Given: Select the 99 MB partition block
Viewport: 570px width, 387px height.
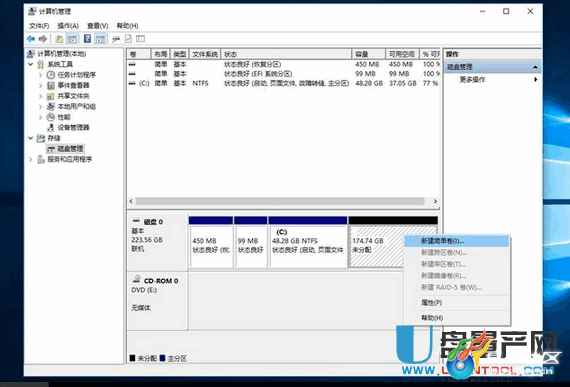Looking at the screenshot, I should (x=251, y=242).
